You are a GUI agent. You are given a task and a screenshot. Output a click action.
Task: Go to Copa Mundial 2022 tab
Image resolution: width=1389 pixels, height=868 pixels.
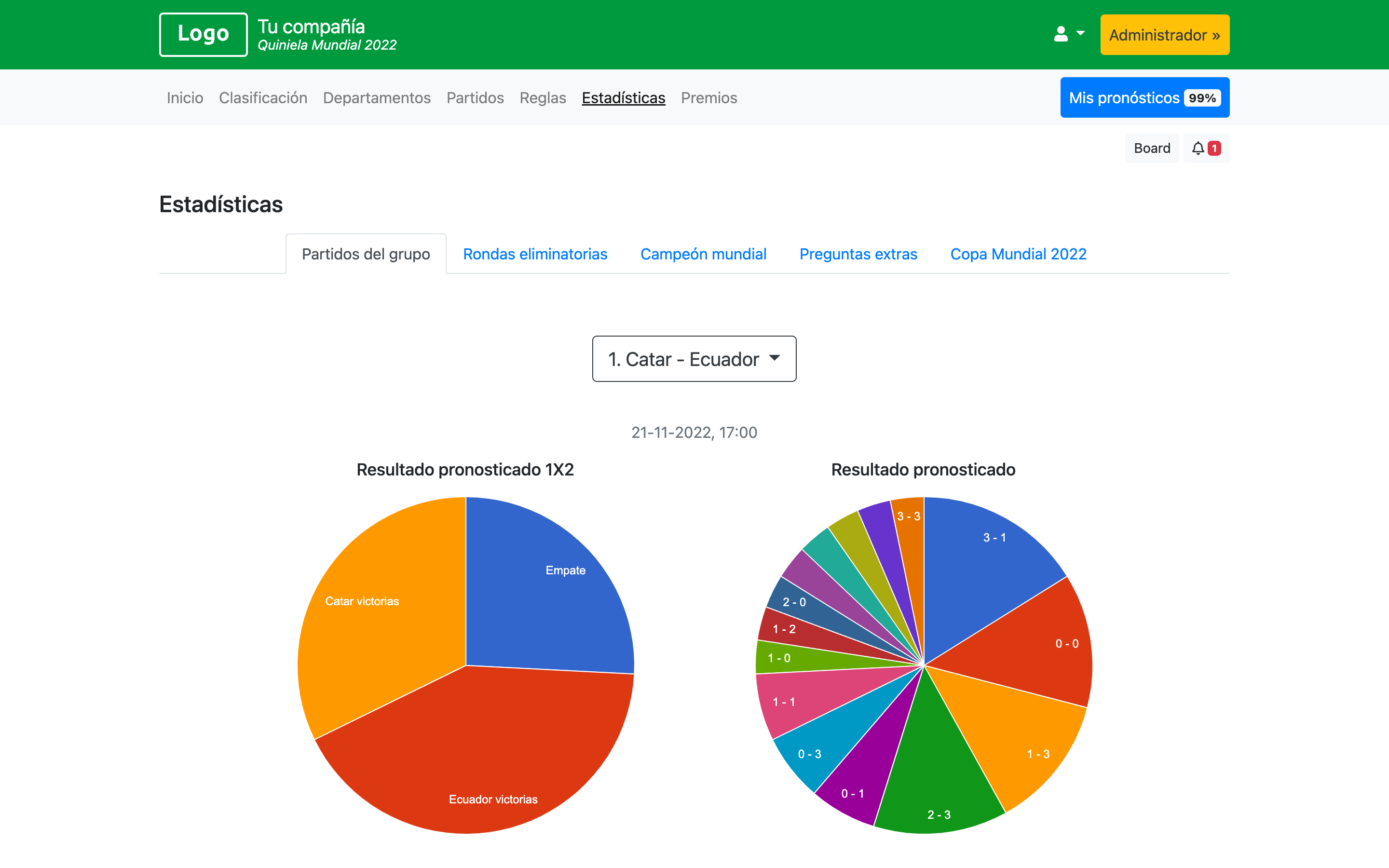point(1018,254)
